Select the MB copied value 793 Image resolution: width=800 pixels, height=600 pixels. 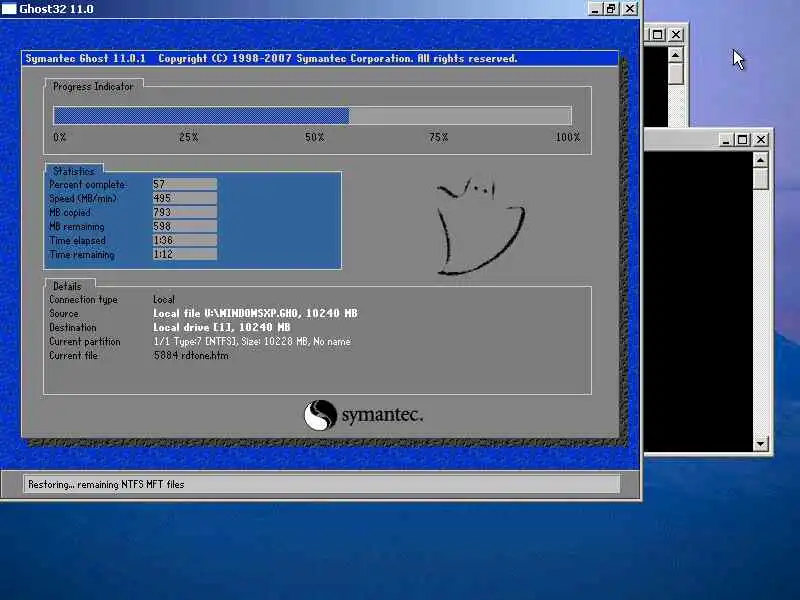tap(185, 212)
